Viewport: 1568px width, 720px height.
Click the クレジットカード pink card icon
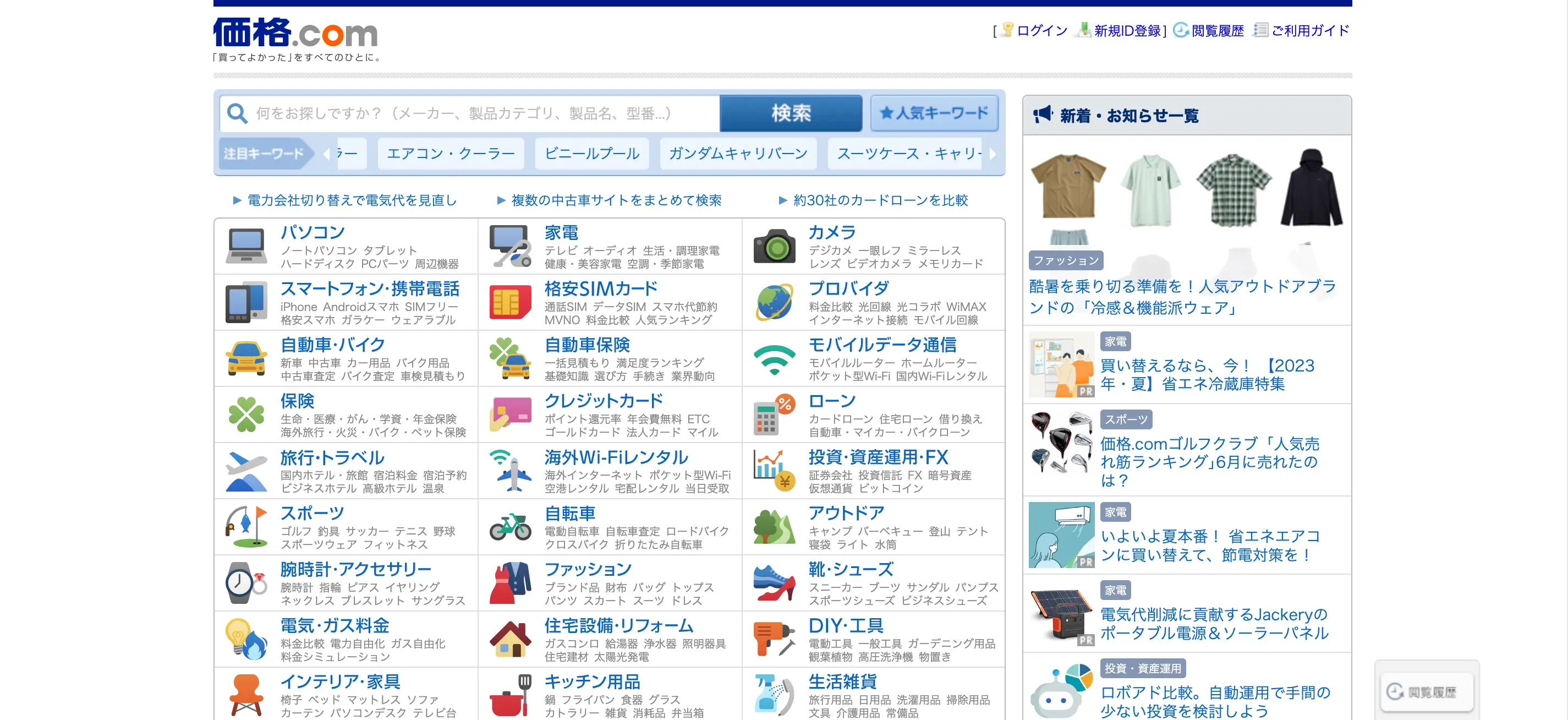point(510,414)
